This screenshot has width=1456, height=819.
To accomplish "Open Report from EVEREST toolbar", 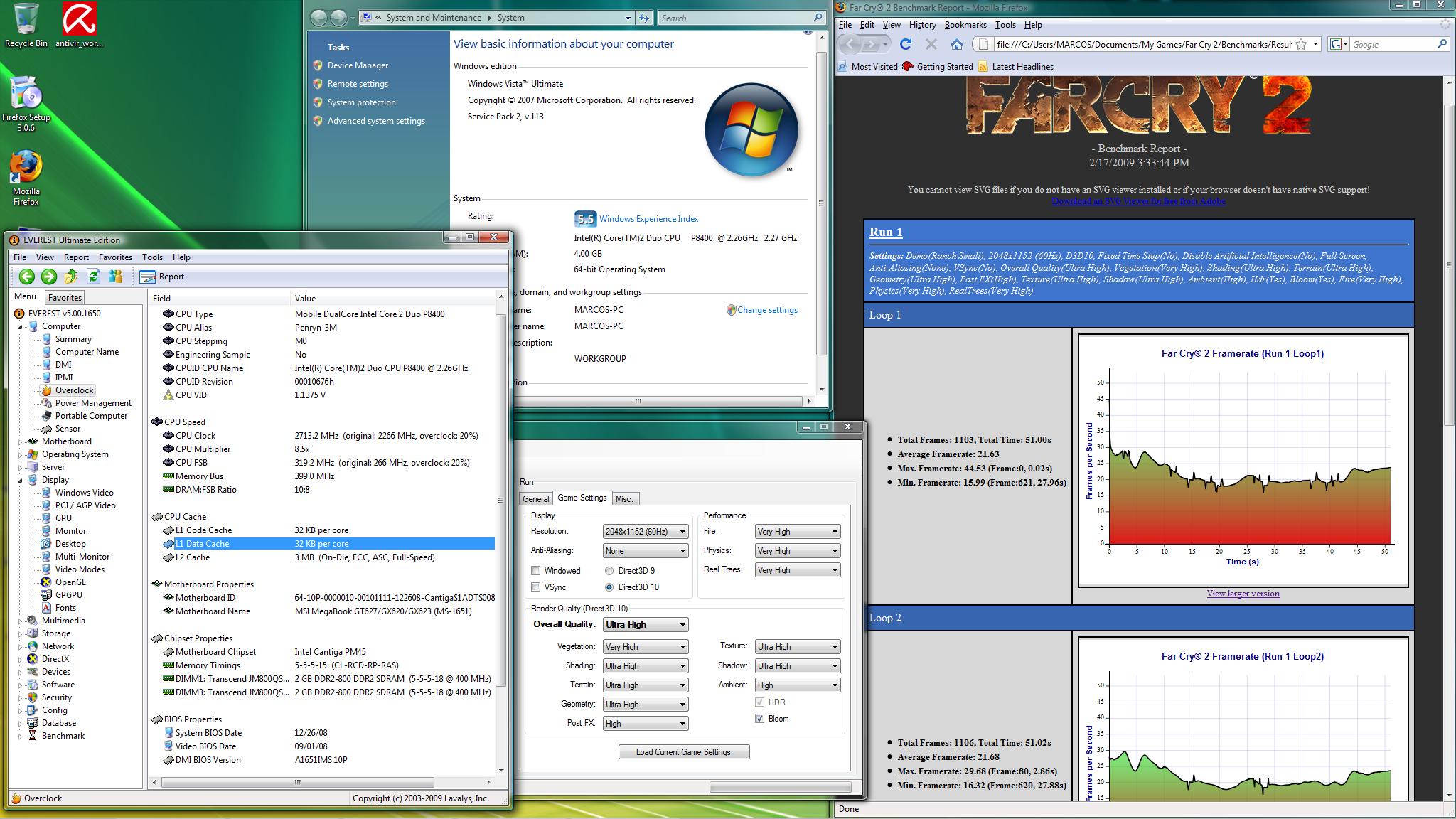I will 162,277.
